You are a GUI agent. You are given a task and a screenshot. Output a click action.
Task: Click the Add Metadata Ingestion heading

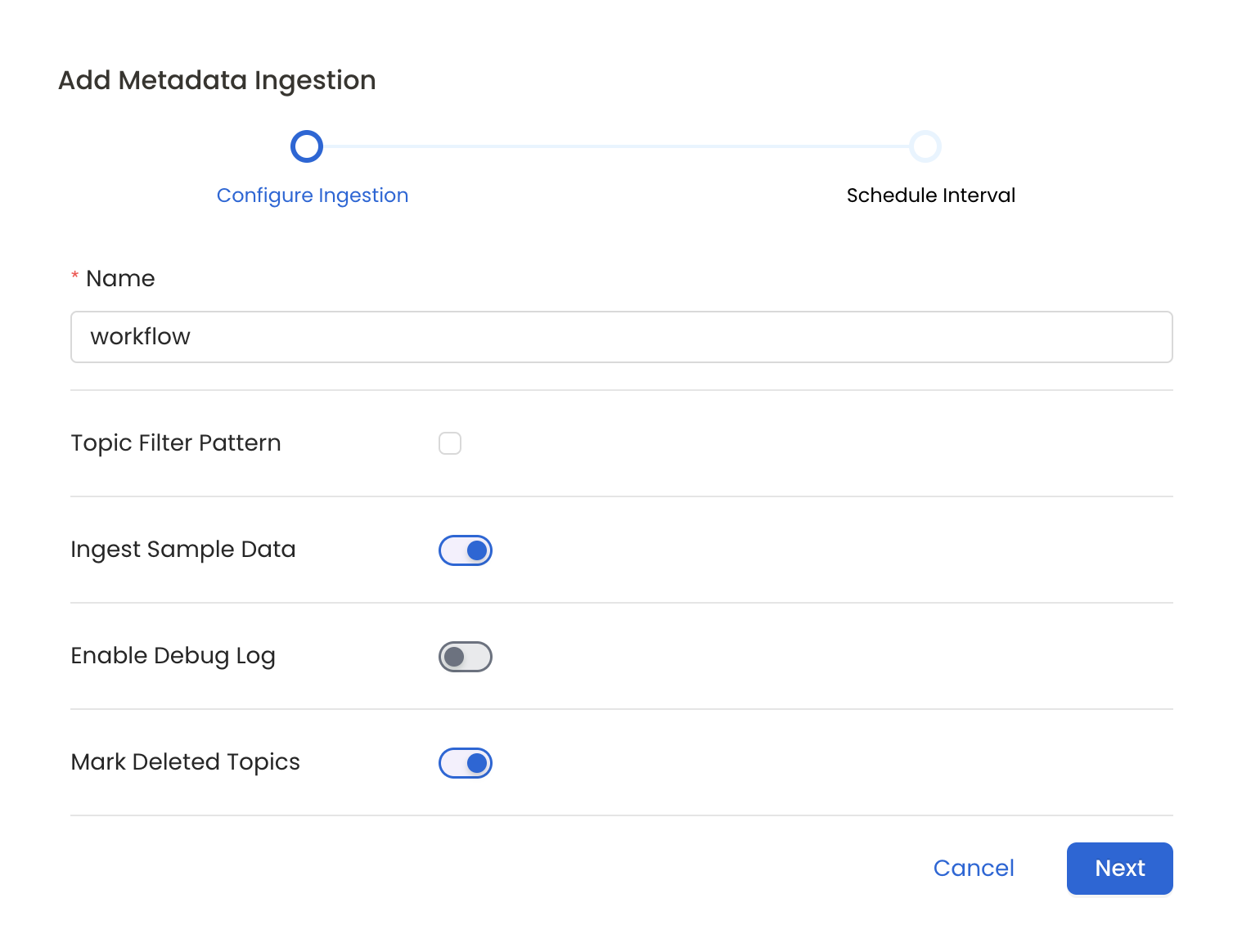216,79
